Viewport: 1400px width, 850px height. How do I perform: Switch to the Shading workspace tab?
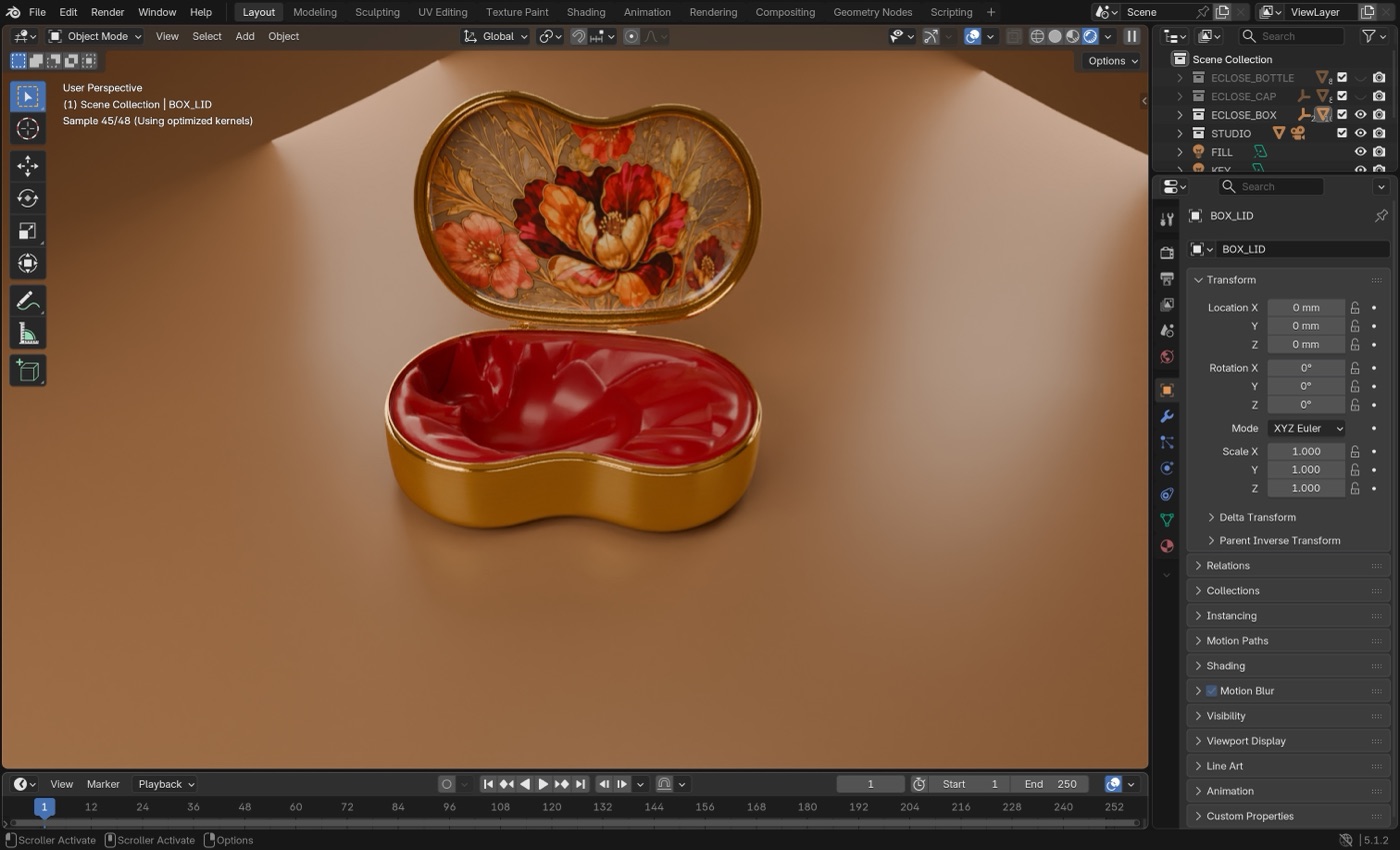click(585, 12)
